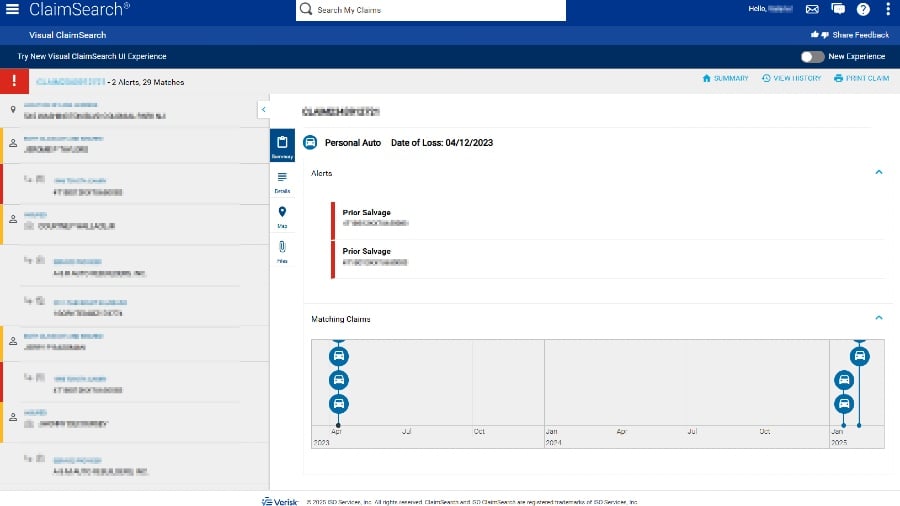Select the Details side tab
Screen dimensions: 900x506
tap(282, 182)
